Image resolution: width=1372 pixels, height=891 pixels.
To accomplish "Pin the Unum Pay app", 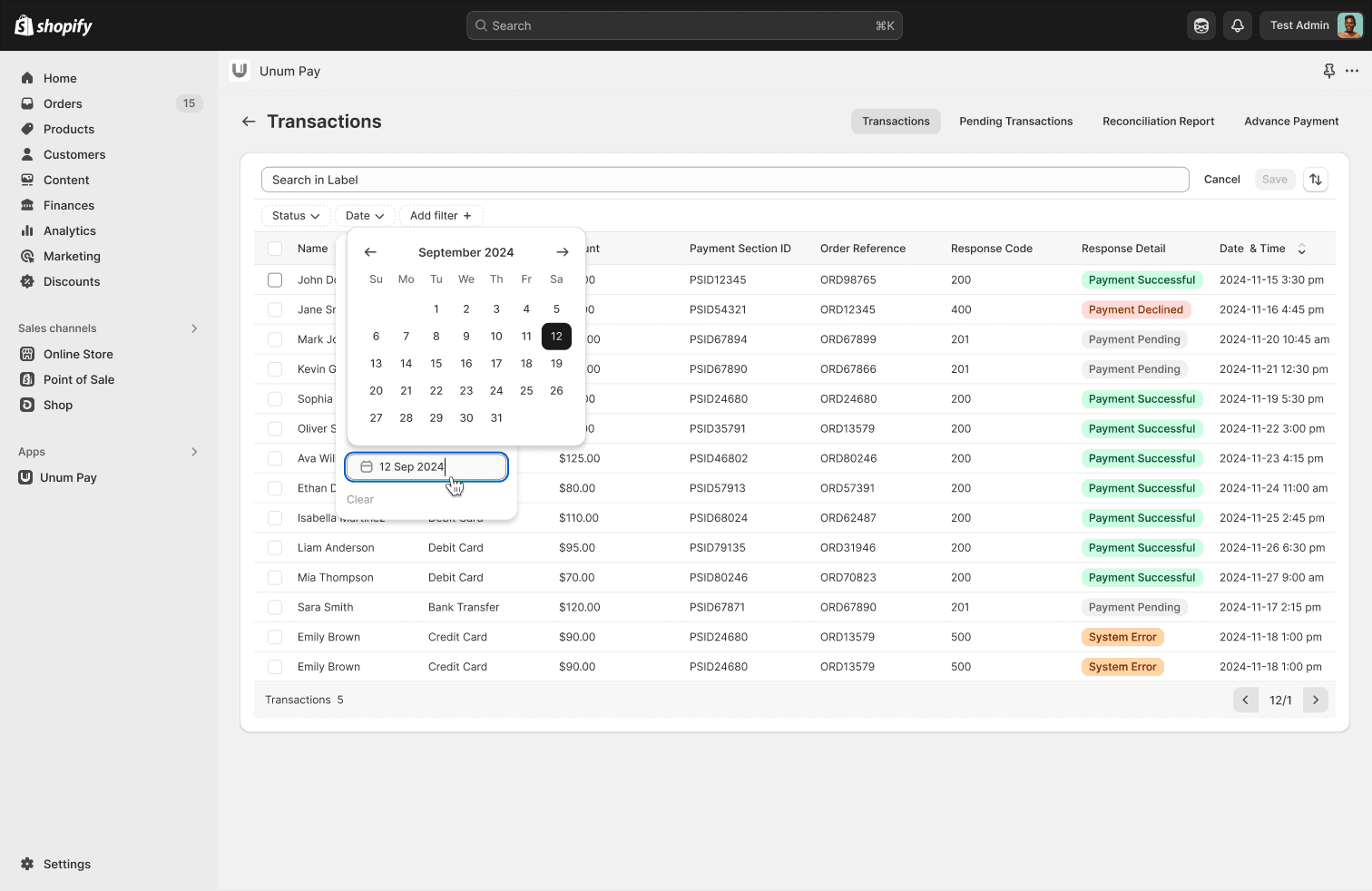I will [1328, 71].
